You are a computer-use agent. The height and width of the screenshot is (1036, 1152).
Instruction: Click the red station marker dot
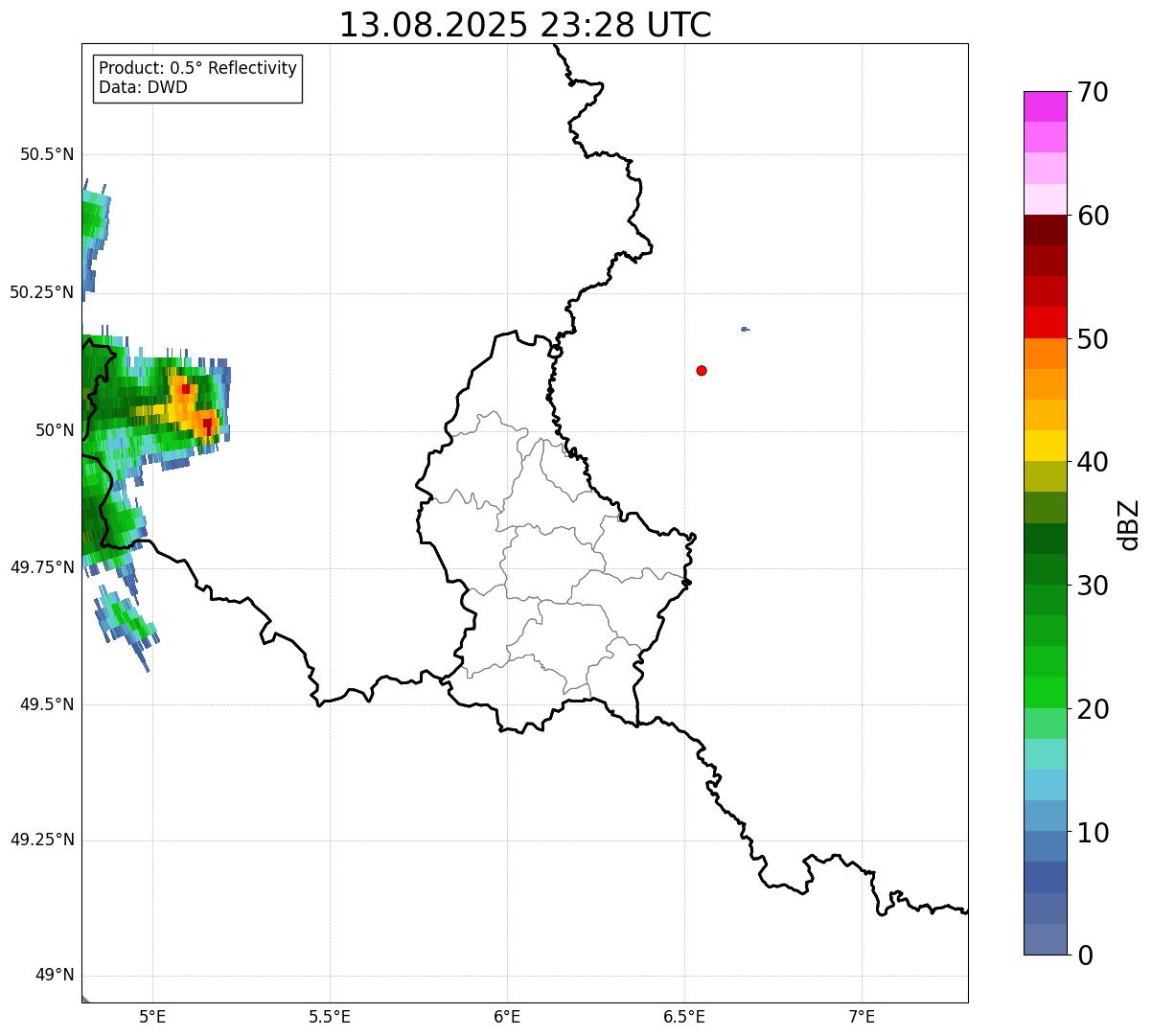coord(702,370)
